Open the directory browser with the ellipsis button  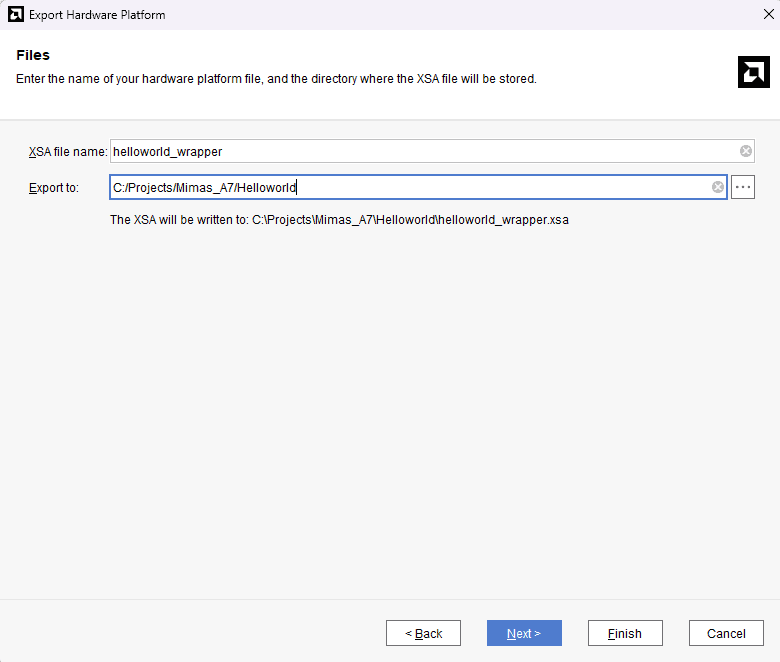pos(742,187)
